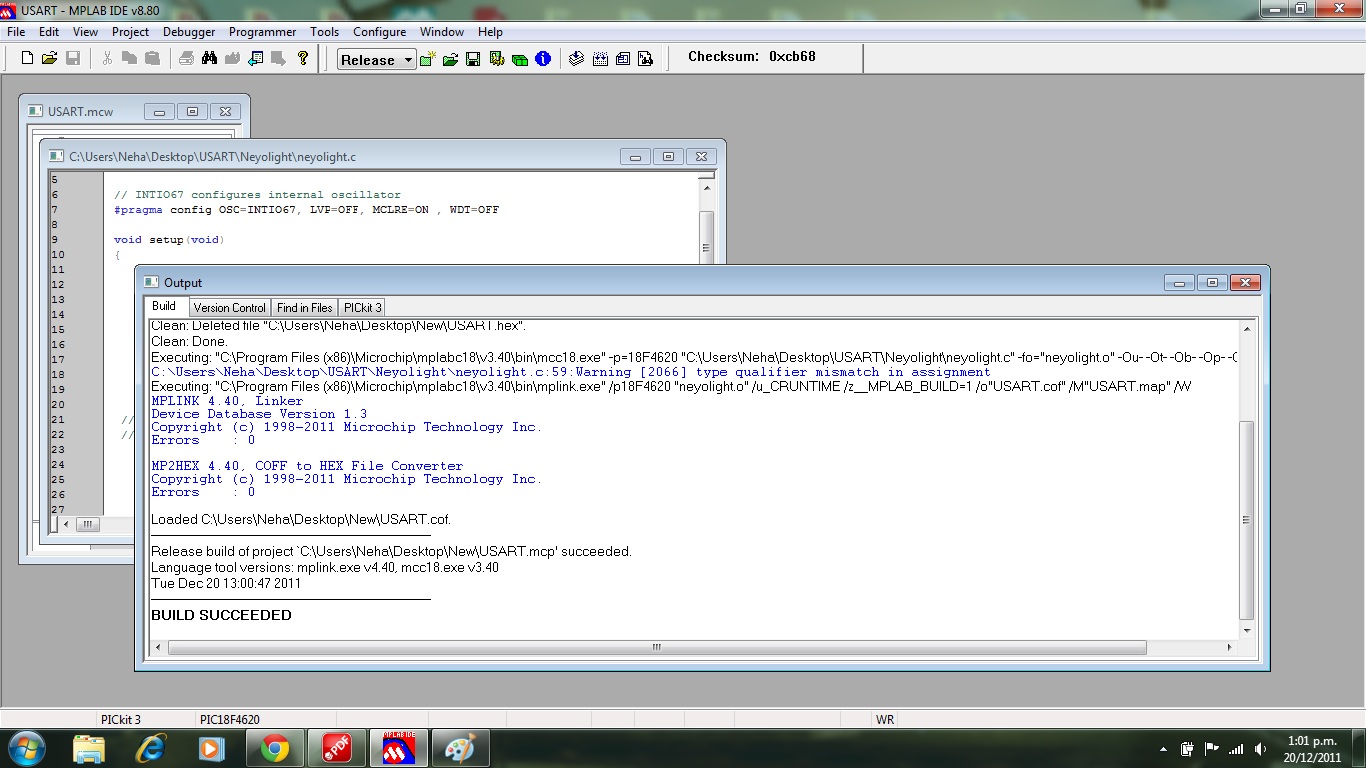Viewport: 1366px width, 768px height.
Task: Click the grayed Save File disk icon
Action: coord(73,59)
